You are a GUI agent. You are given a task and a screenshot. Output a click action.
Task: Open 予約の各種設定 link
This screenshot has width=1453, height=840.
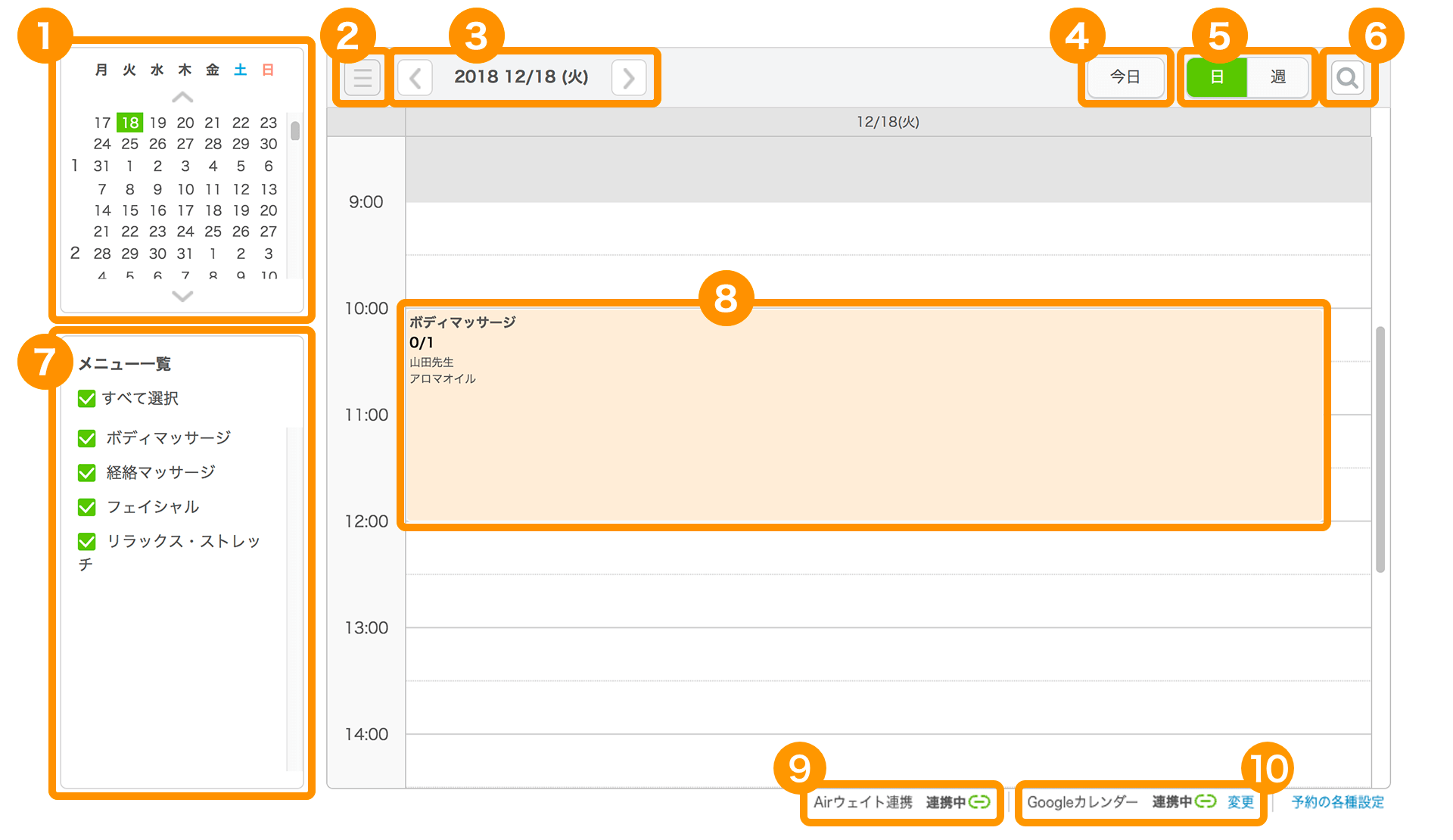pyautogui.click(x=1337, y=802)
